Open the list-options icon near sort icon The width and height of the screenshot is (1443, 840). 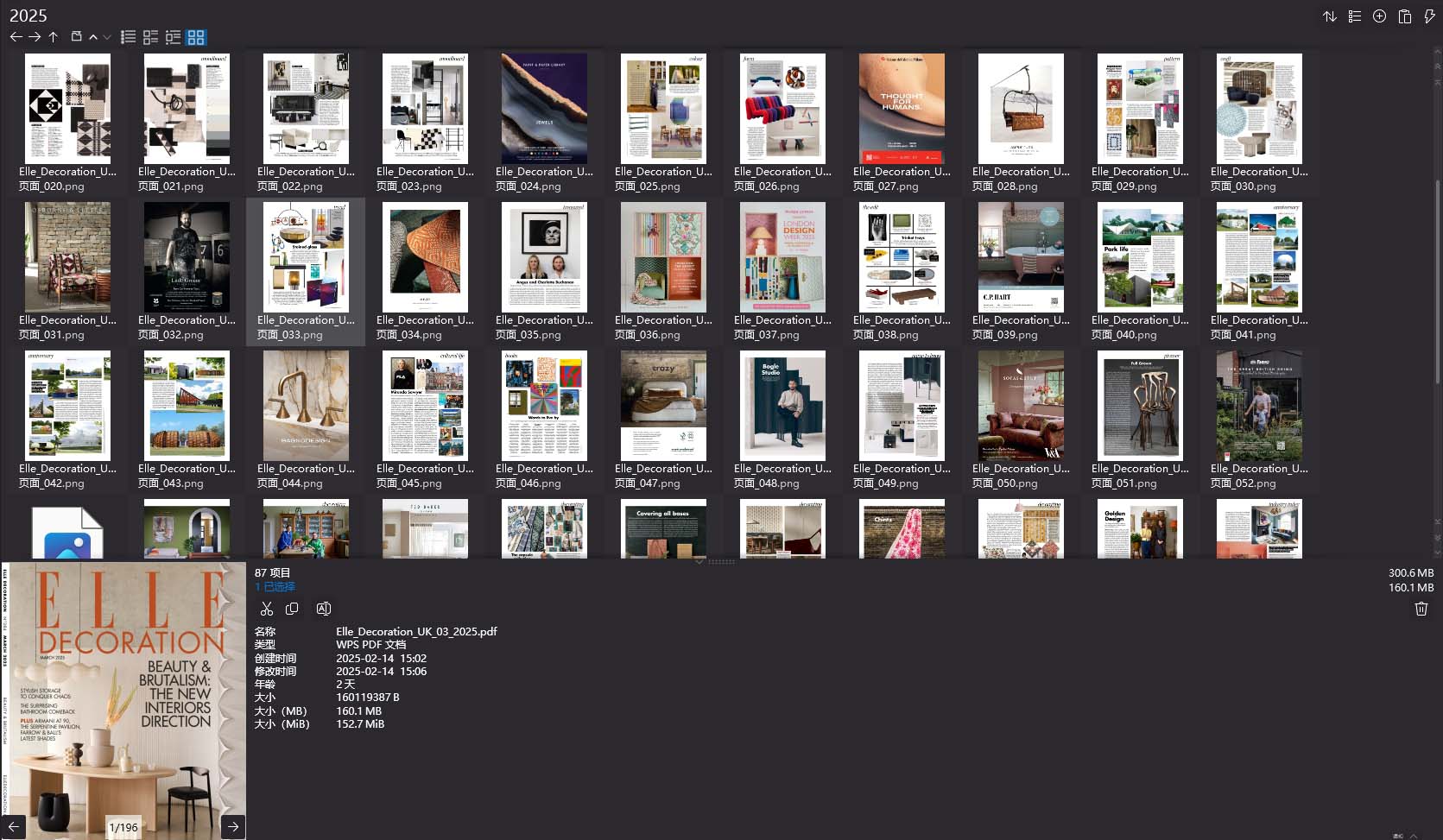tap(1354, 16)
